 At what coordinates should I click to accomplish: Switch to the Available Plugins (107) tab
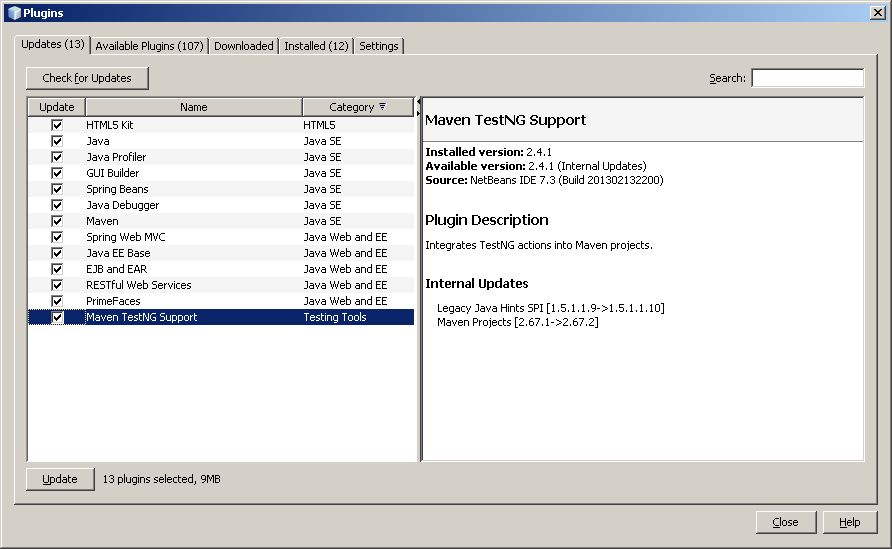tap(149, 46)
